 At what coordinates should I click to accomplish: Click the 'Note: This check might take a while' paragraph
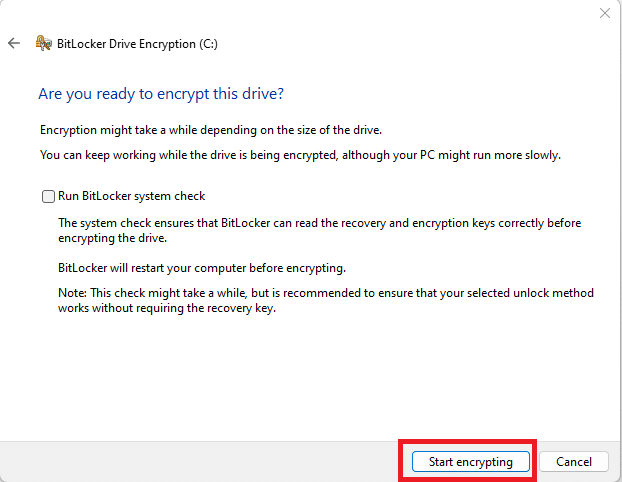(326, 300)
